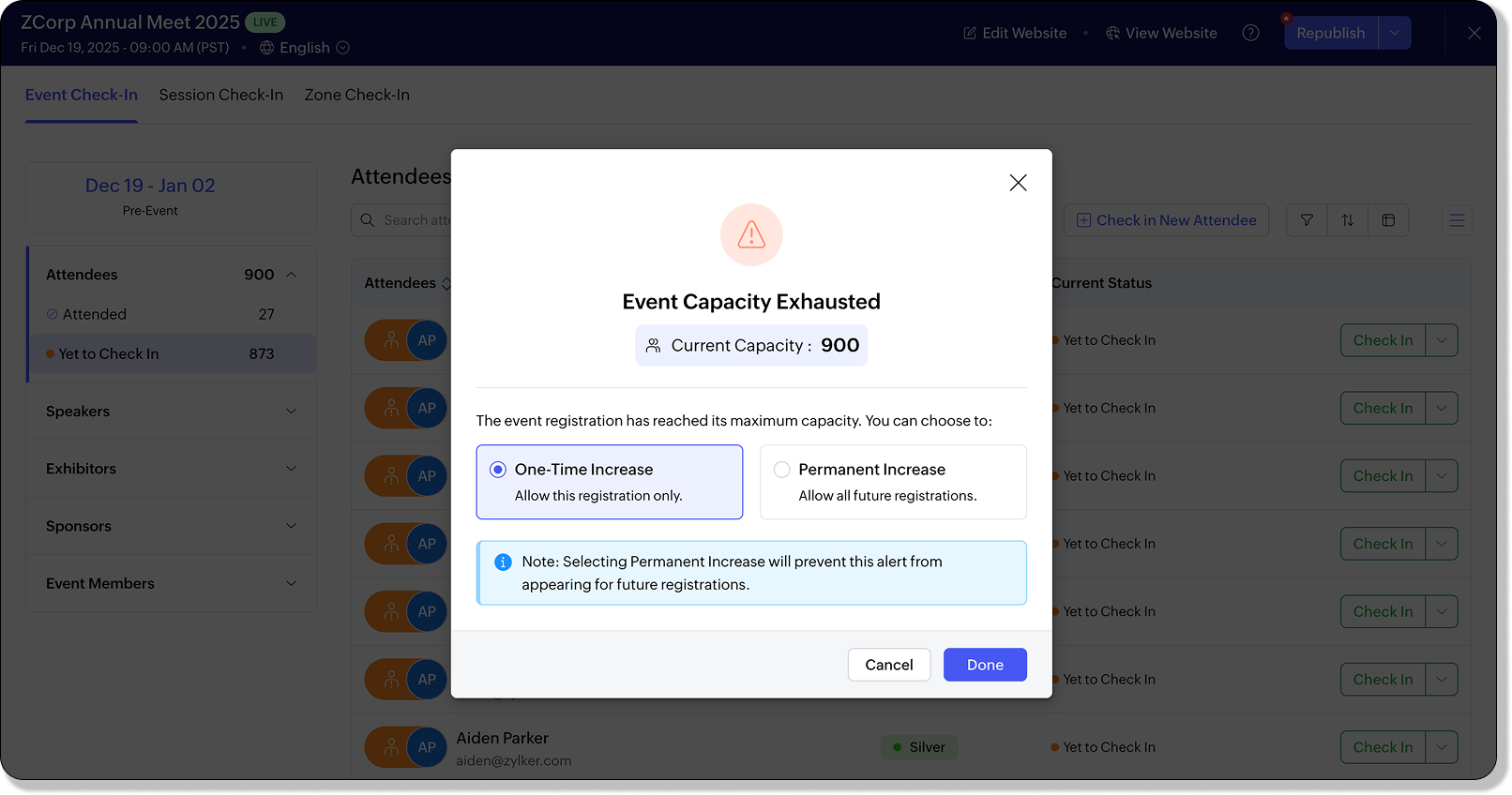Screen dimensions: 1512x795
Task: Switch to Session Check-In tab
Action: point(221,95)
